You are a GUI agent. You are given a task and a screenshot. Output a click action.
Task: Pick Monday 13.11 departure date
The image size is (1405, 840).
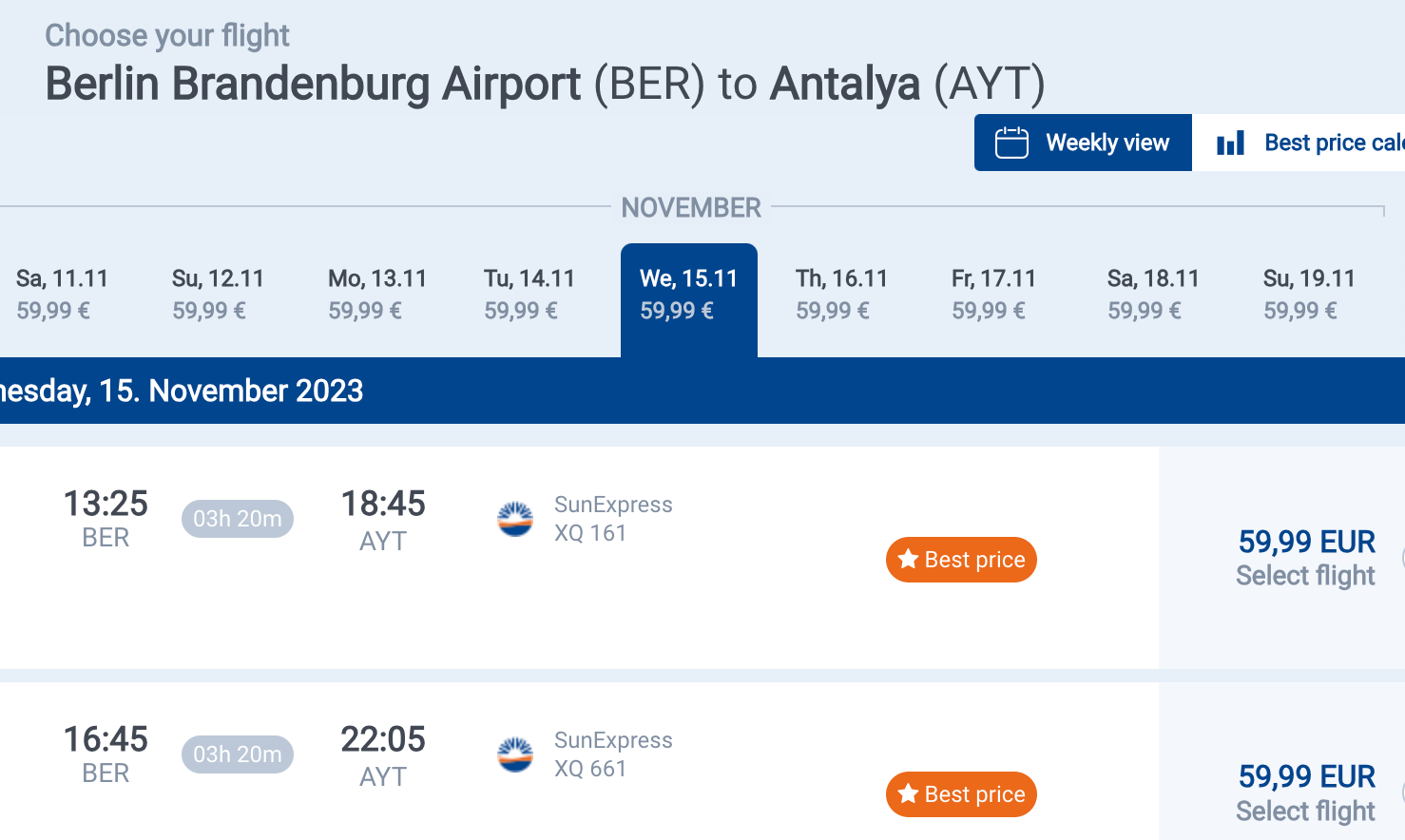coord(376,294)
